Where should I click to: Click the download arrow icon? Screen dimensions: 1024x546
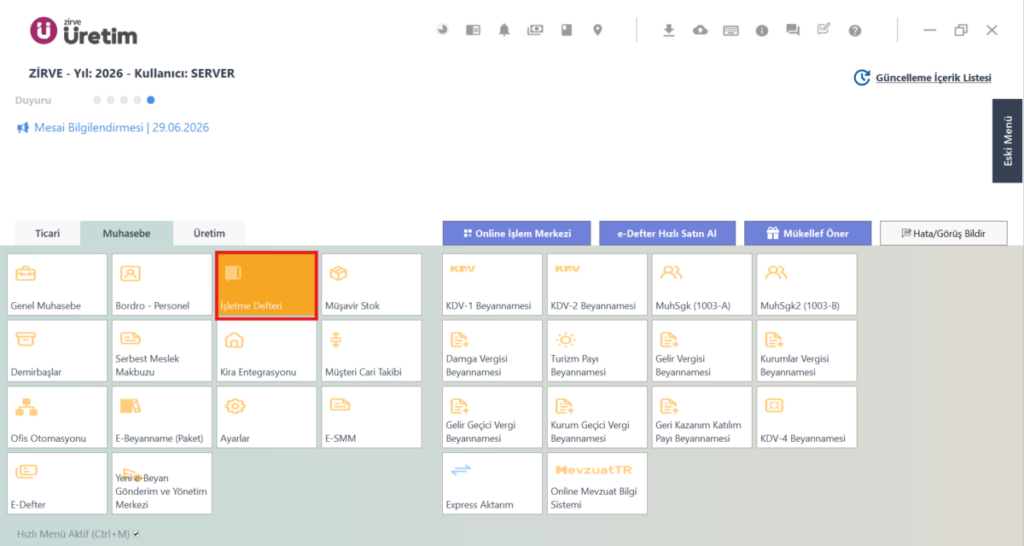pyautogui.click(x=668, y=30)
